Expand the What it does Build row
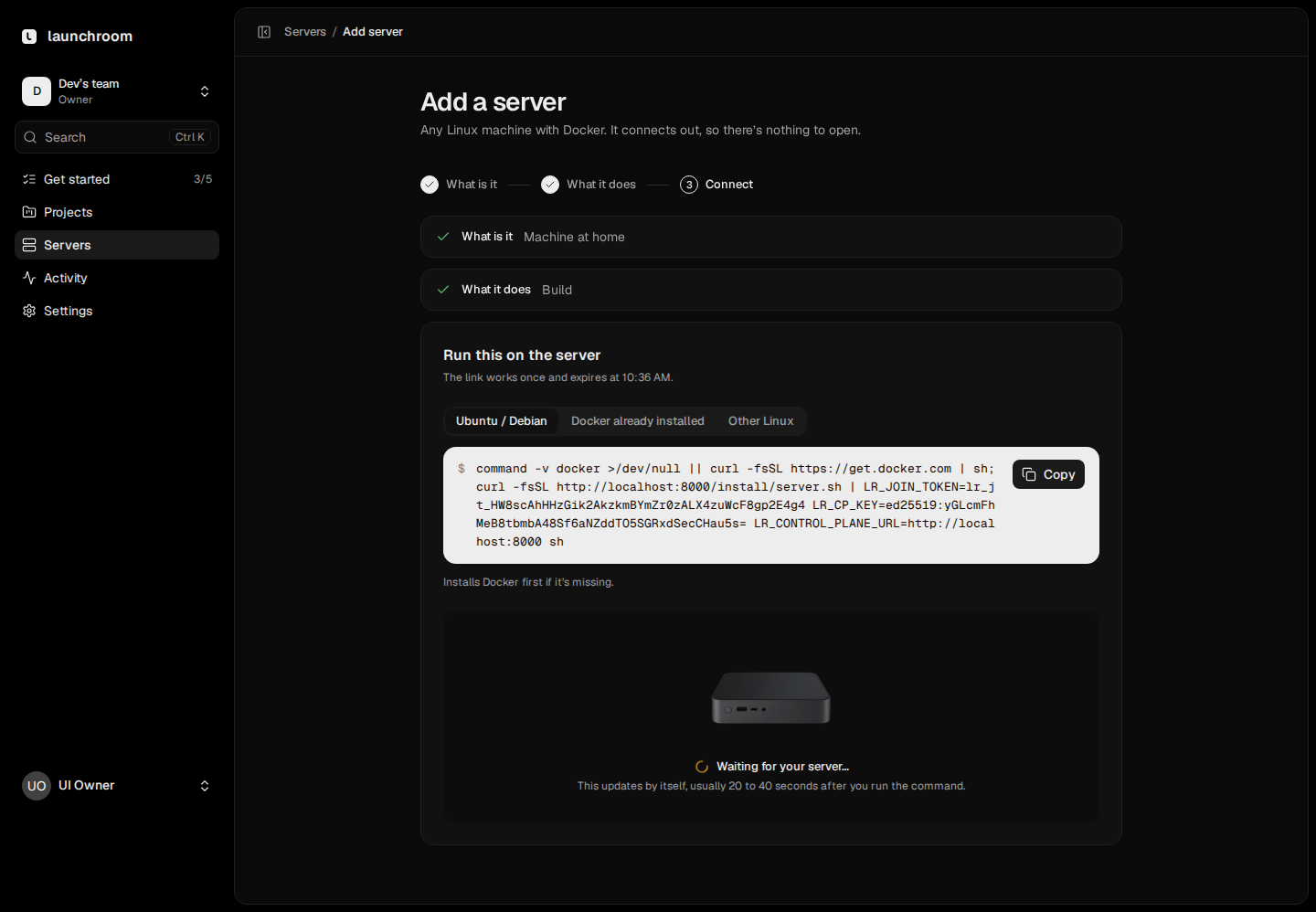 (771, 290)
